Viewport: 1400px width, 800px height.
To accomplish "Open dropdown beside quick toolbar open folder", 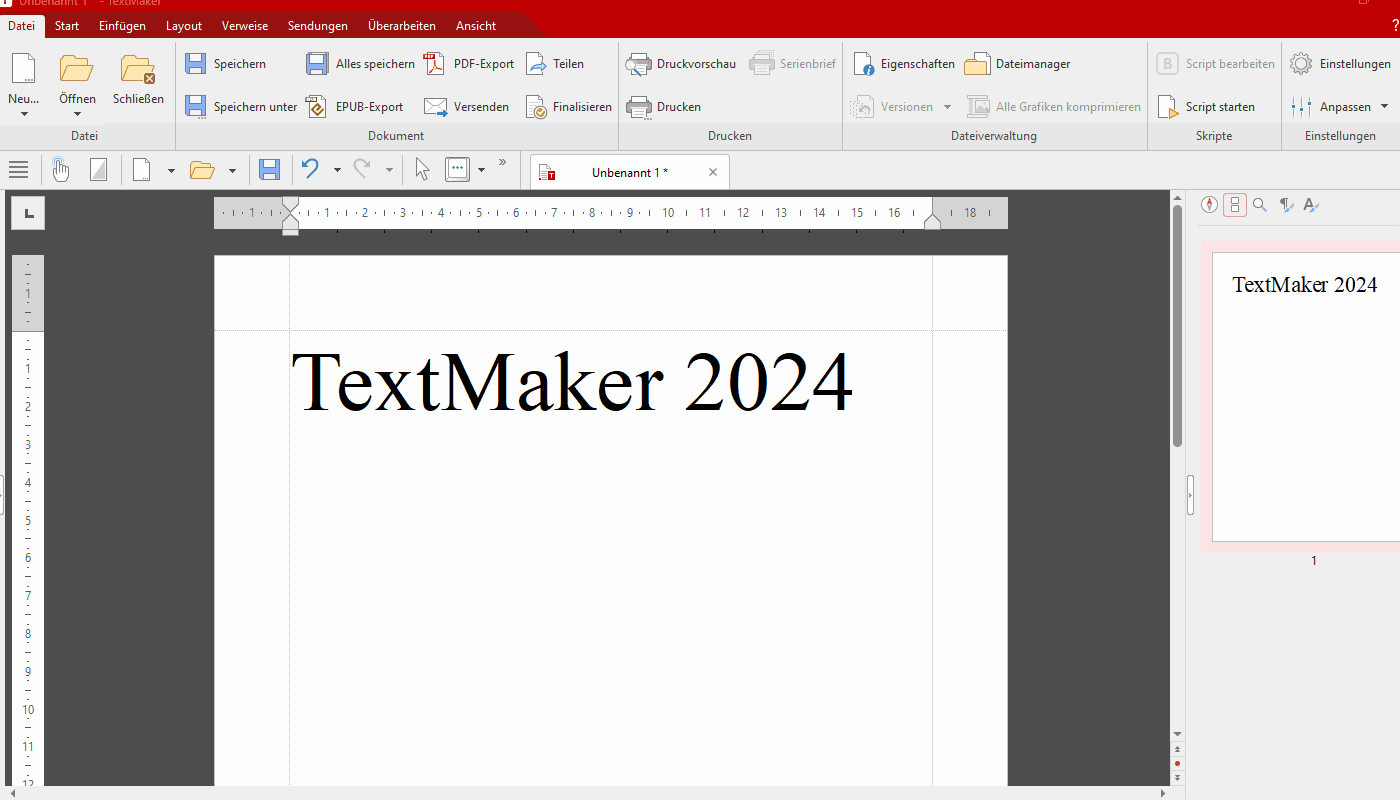I will pos(232,170).
